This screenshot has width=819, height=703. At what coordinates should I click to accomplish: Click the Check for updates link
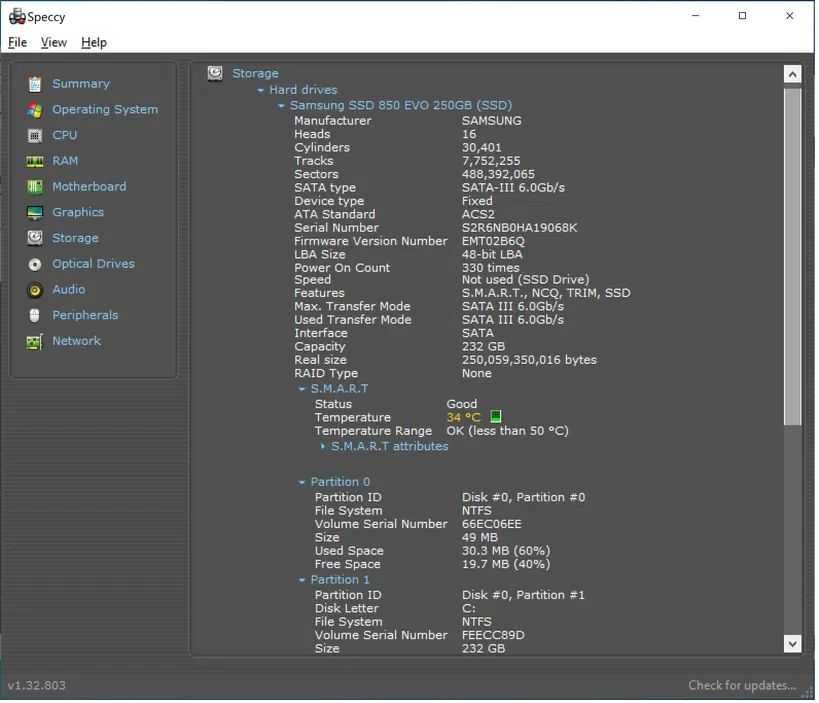[742, 685]
